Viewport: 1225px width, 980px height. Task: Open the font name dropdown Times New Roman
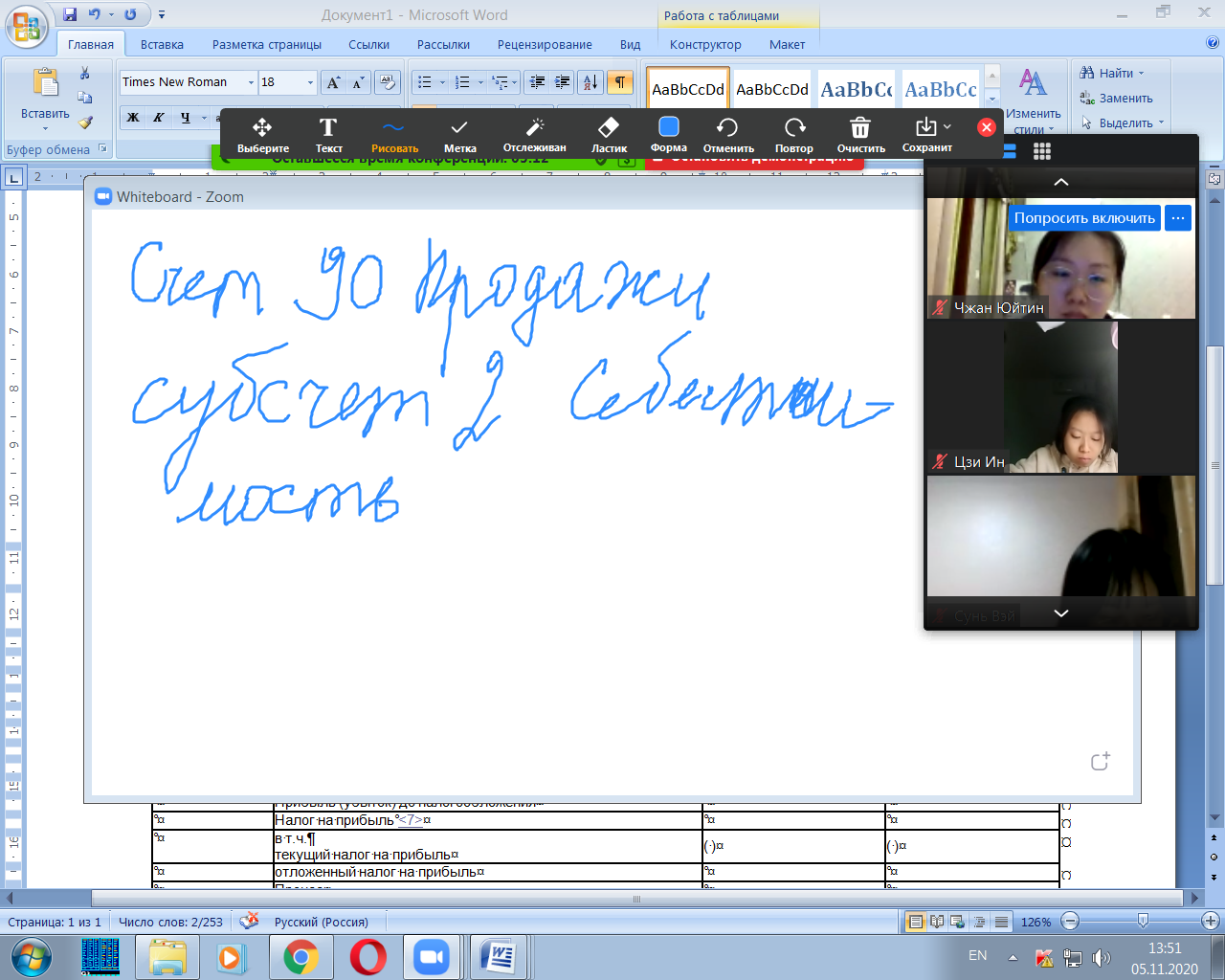tap(251, 82)
